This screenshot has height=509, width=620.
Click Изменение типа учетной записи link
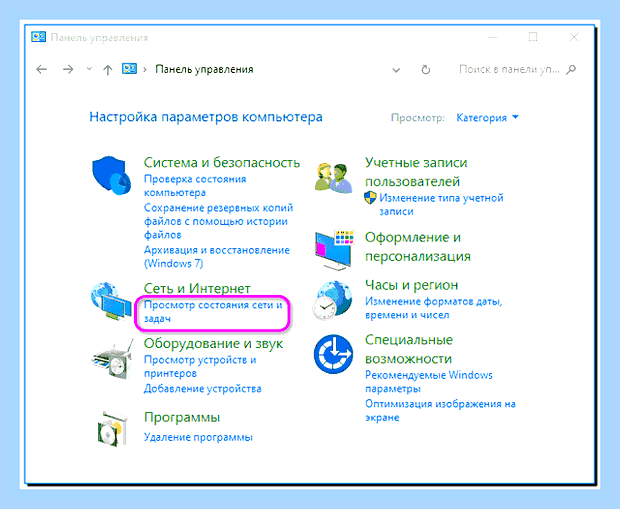(x=441, y=204)
